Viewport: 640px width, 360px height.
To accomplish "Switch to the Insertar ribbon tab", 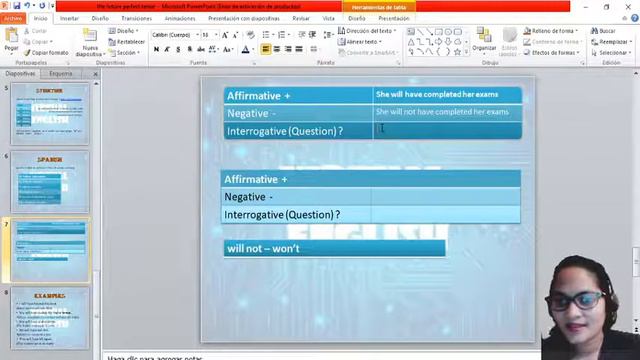I will click(69, 18).
